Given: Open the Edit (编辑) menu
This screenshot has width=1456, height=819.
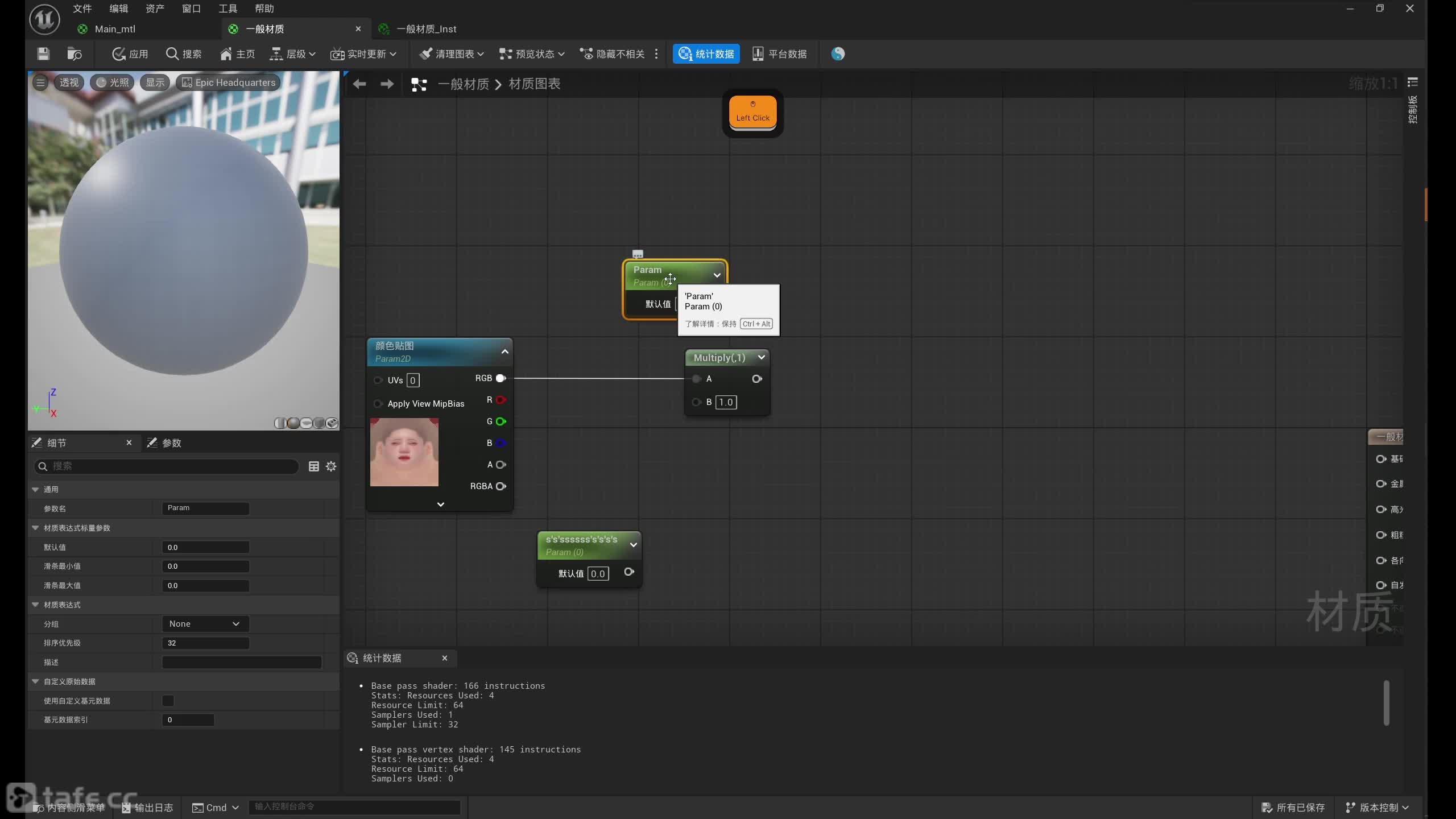Looking at the screenshot, I should (119, 9).
